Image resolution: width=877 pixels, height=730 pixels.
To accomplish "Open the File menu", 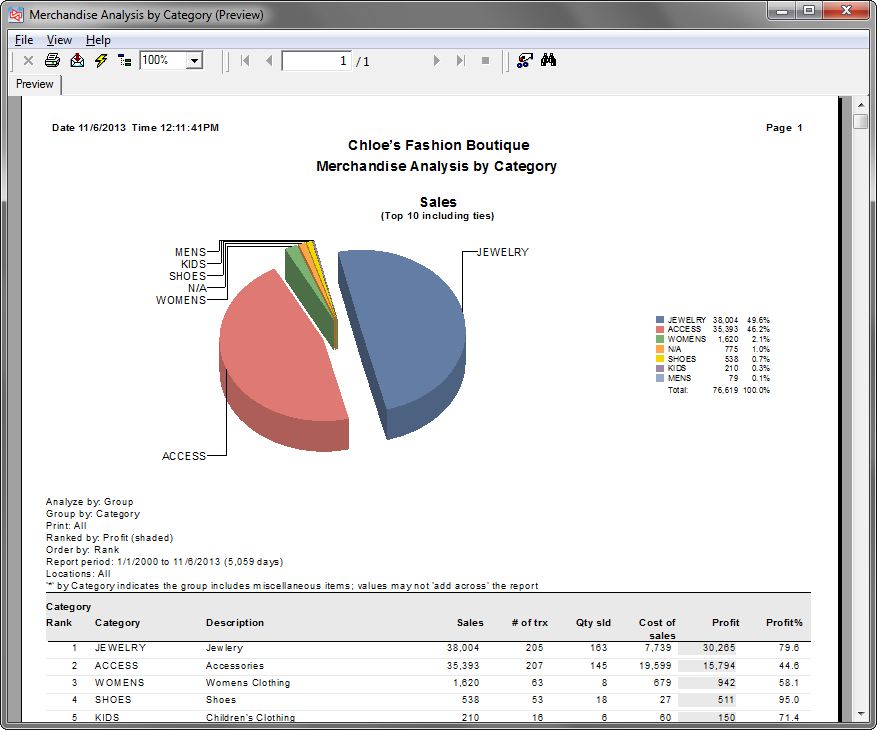I will pyautogui.click(x=24, y=40).
